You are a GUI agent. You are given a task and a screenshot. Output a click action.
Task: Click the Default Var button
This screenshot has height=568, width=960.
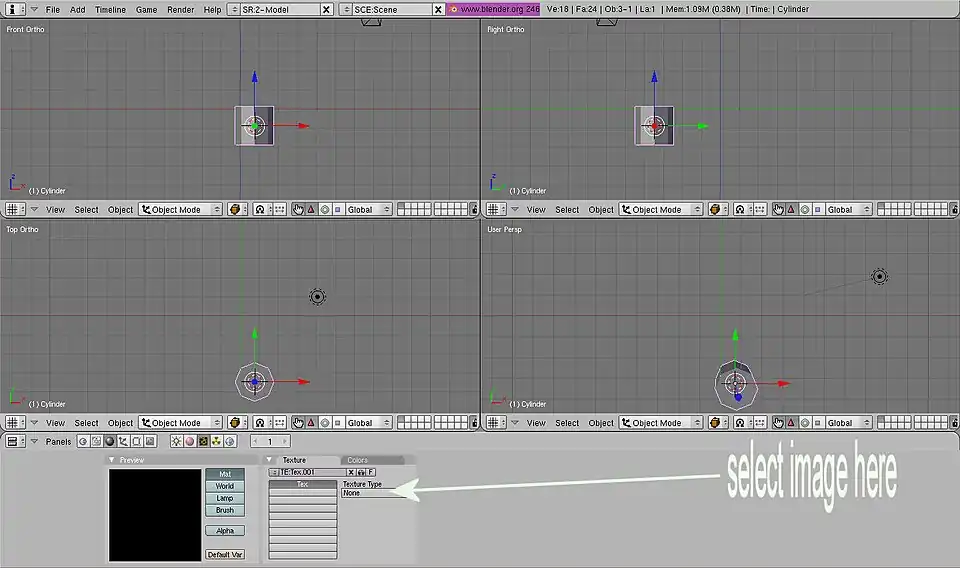(225, 554)
